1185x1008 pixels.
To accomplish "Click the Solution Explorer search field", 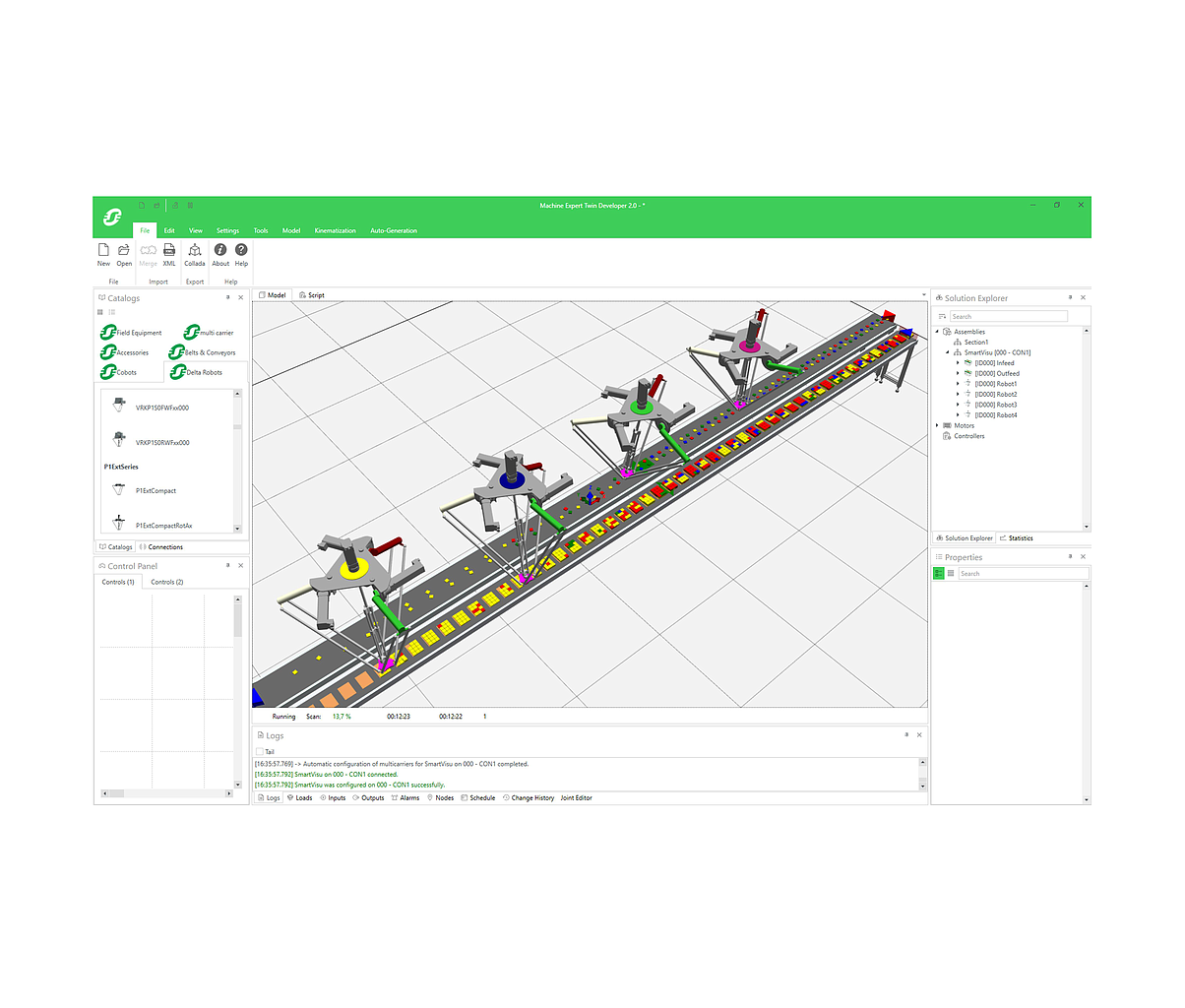I will (x=1008, y=316).
